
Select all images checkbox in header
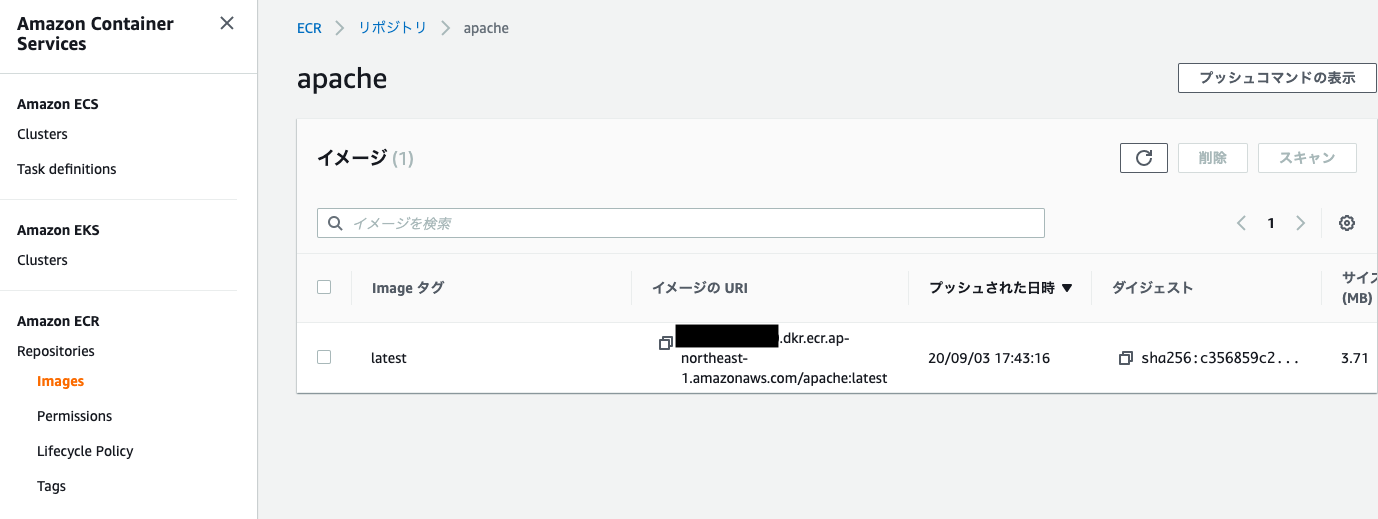(x=324, y=287)
